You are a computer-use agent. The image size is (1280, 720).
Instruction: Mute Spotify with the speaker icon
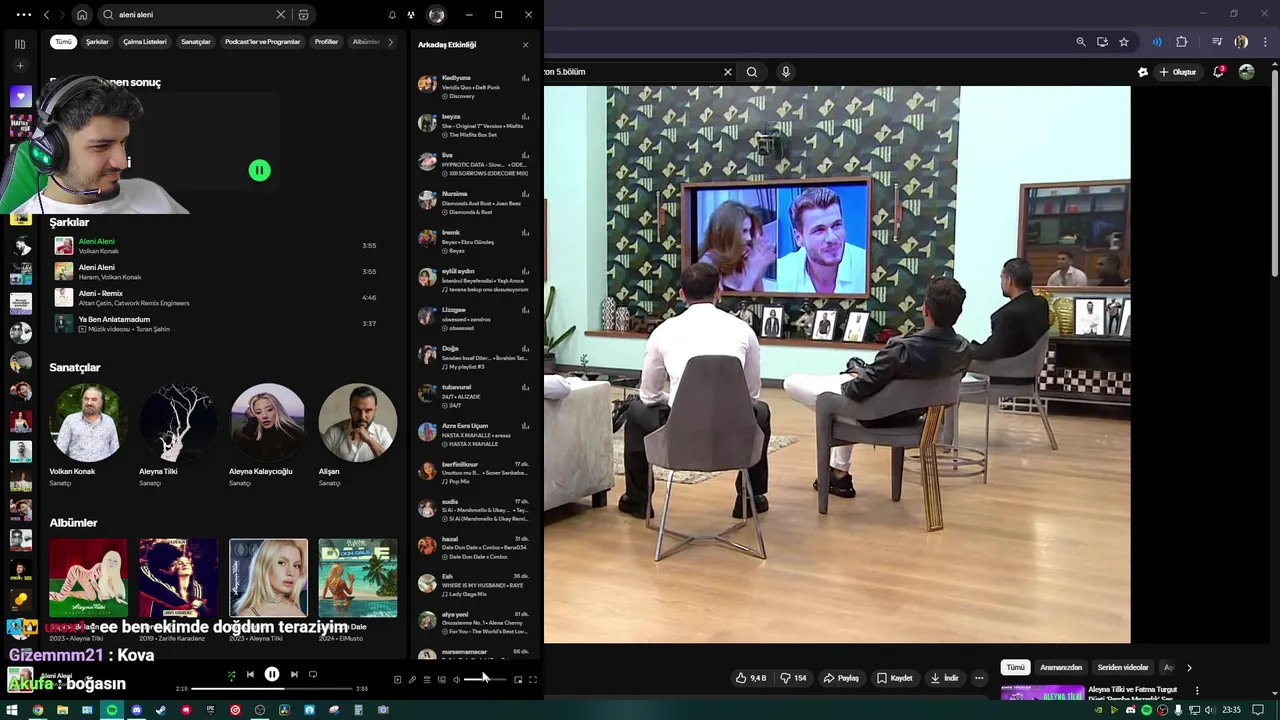pyautogui.click(x=456, y=680)
